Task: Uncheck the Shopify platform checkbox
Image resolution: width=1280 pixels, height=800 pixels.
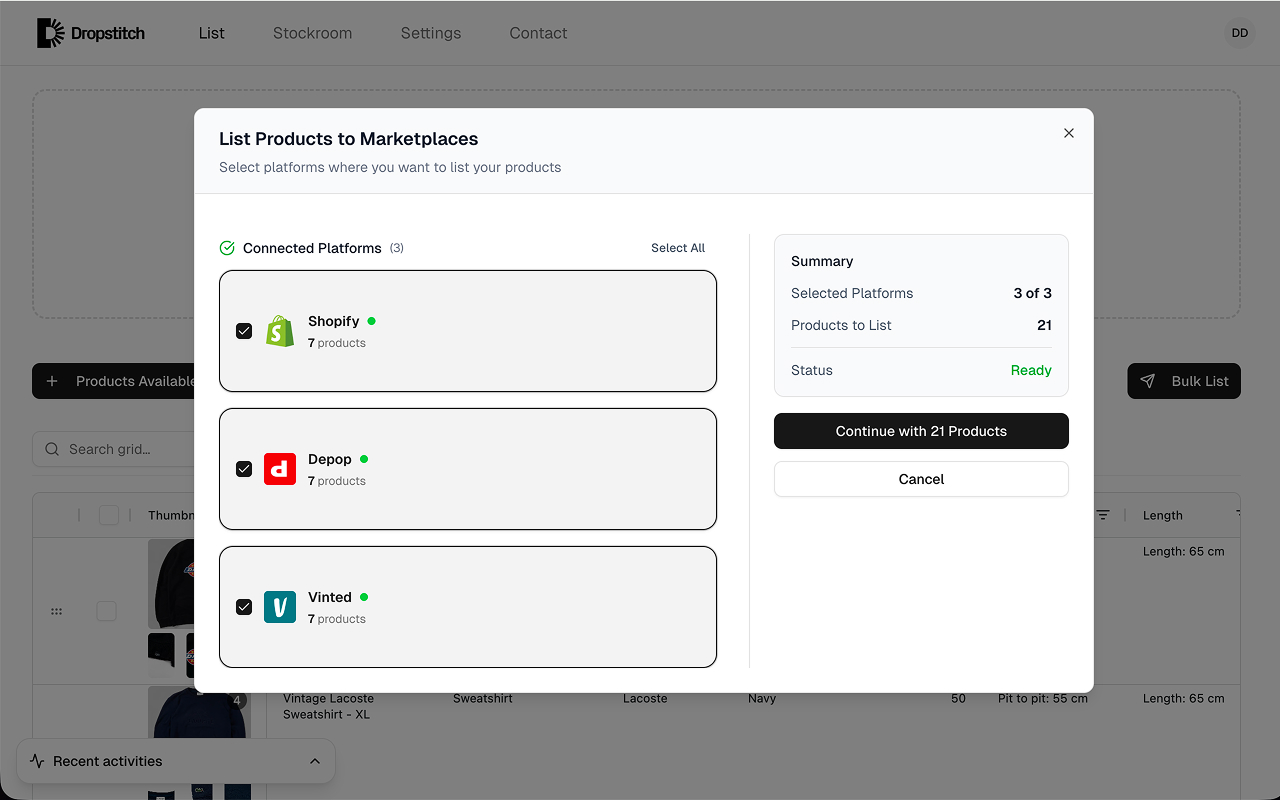Action: [x=244, y=331]
